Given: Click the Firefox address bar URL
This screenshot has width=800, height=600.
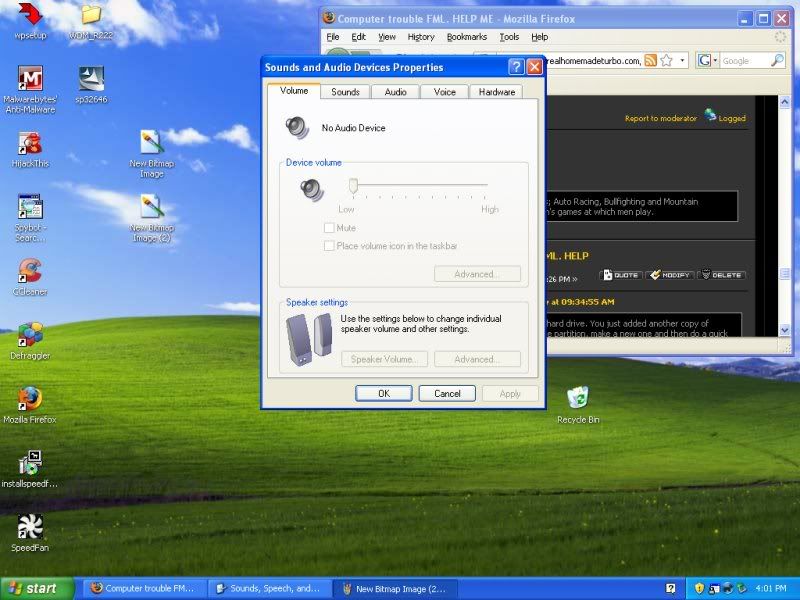Looking at the screenshot, I should coord(593,61).
